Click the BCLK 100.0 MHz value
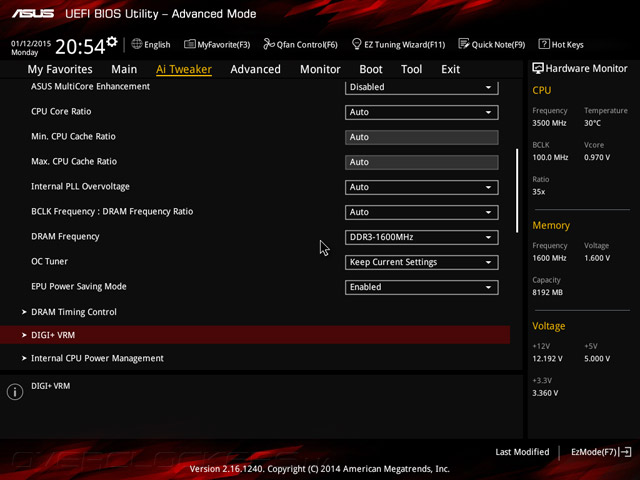 (x=550, y=157)
